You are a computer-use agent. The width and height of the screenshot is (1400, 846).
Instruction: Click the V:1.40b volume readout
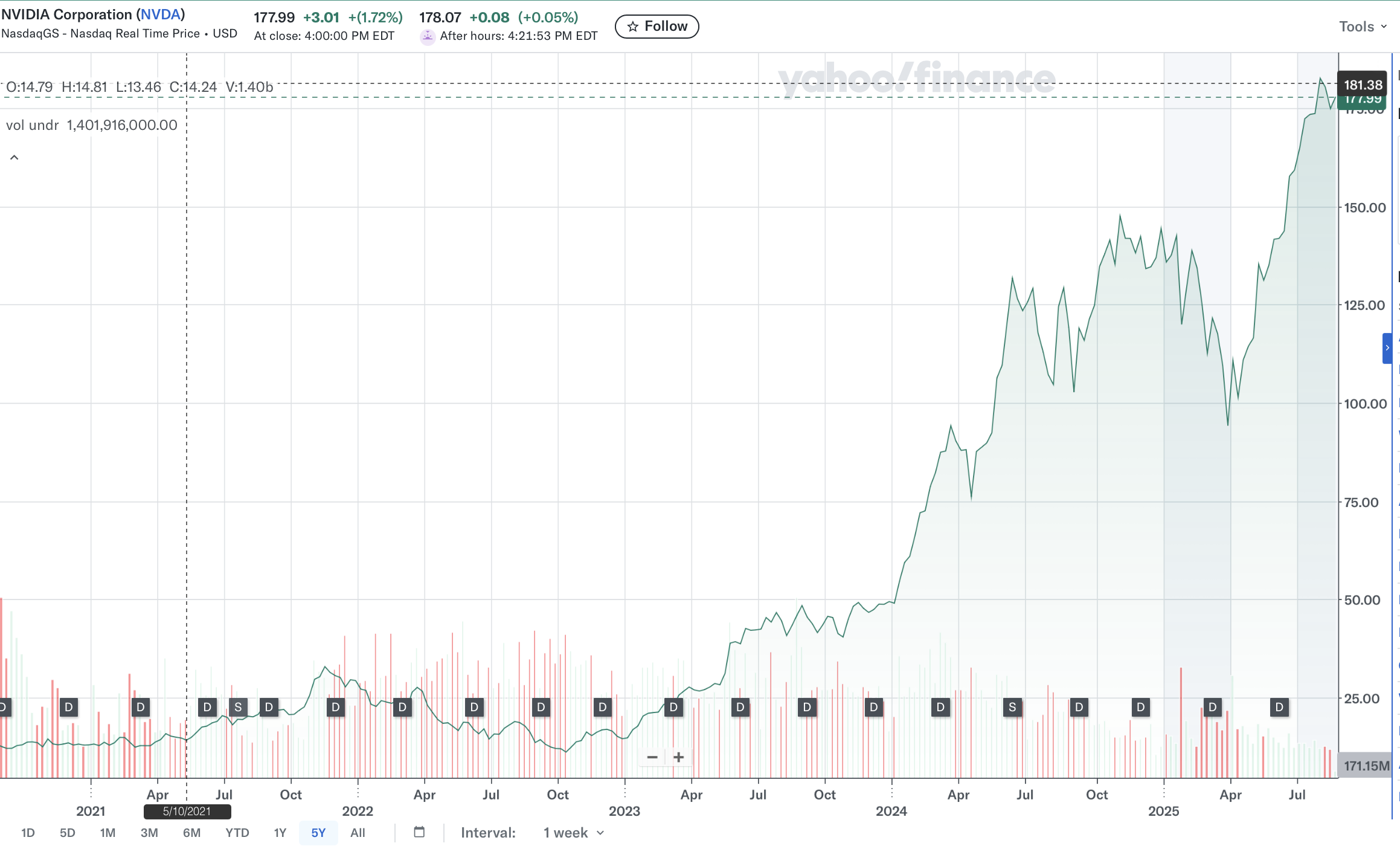[249, 87]
